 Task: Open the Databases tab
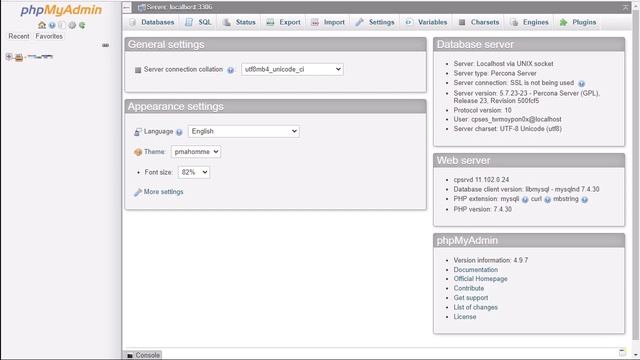pyautogui.click(x=151, y=22)
